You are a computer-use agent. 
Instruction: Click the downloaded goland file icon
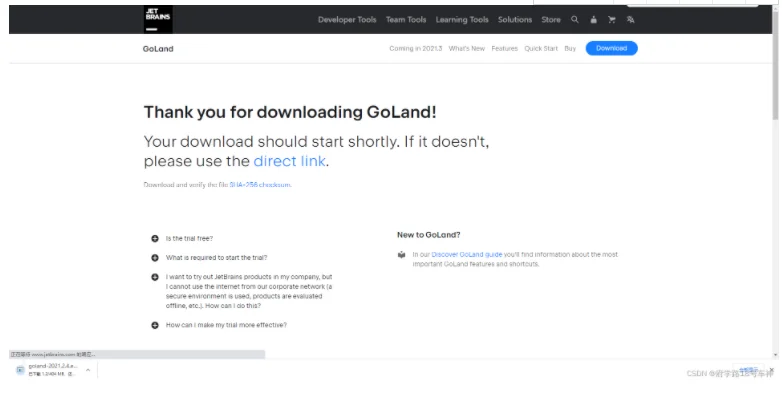pos(20,370)
